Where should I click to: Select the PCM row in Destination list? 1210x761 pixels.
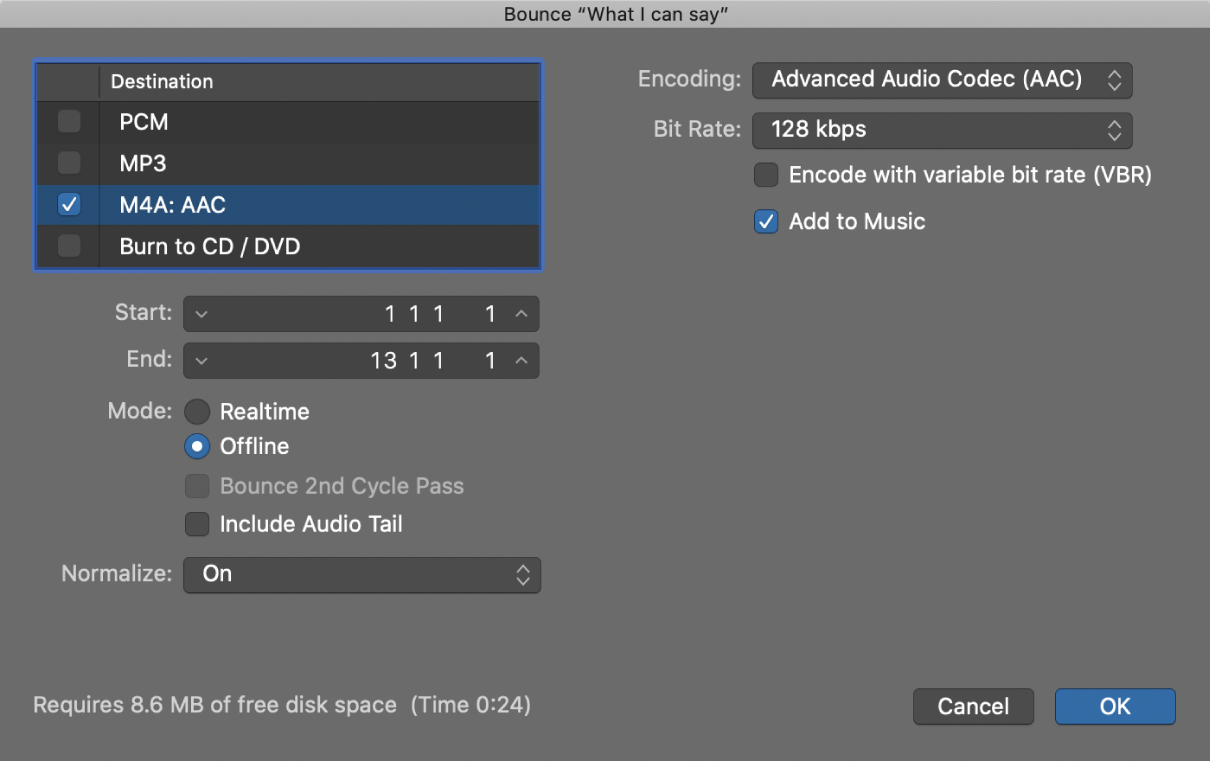pyautogui.click(x=288, y=122)
